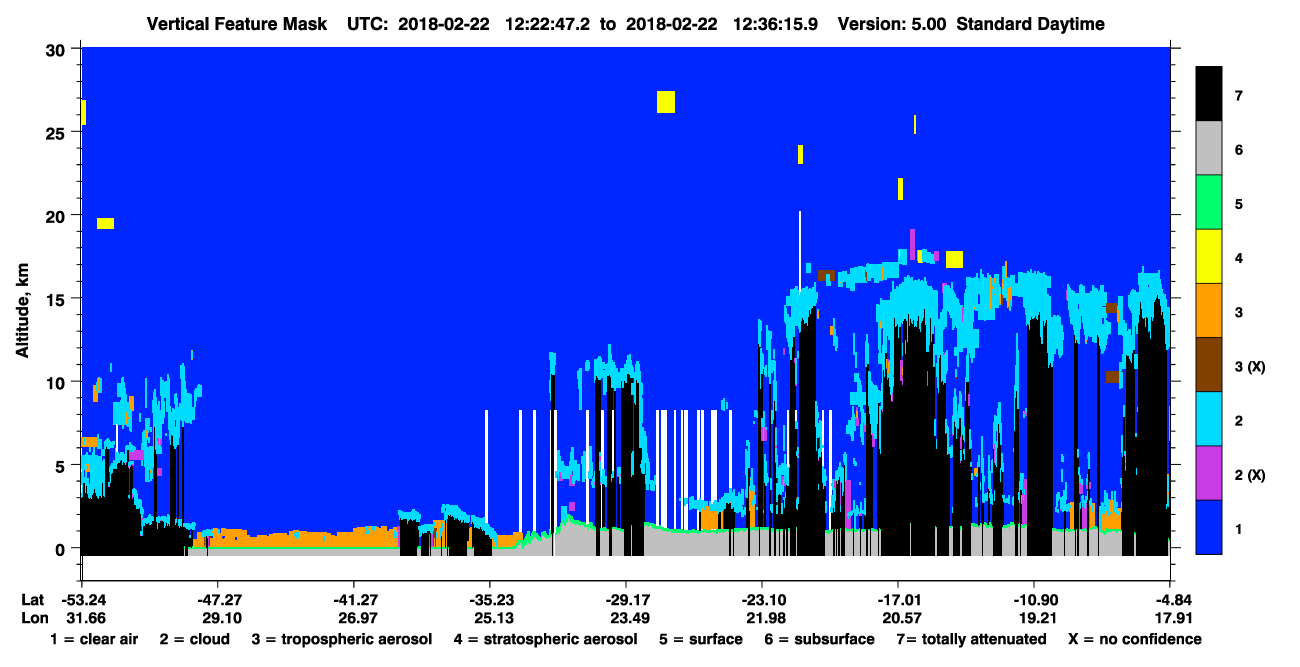Click the colorbar label '3 (X)'
1300x667 pixels.
[1250, 367]
